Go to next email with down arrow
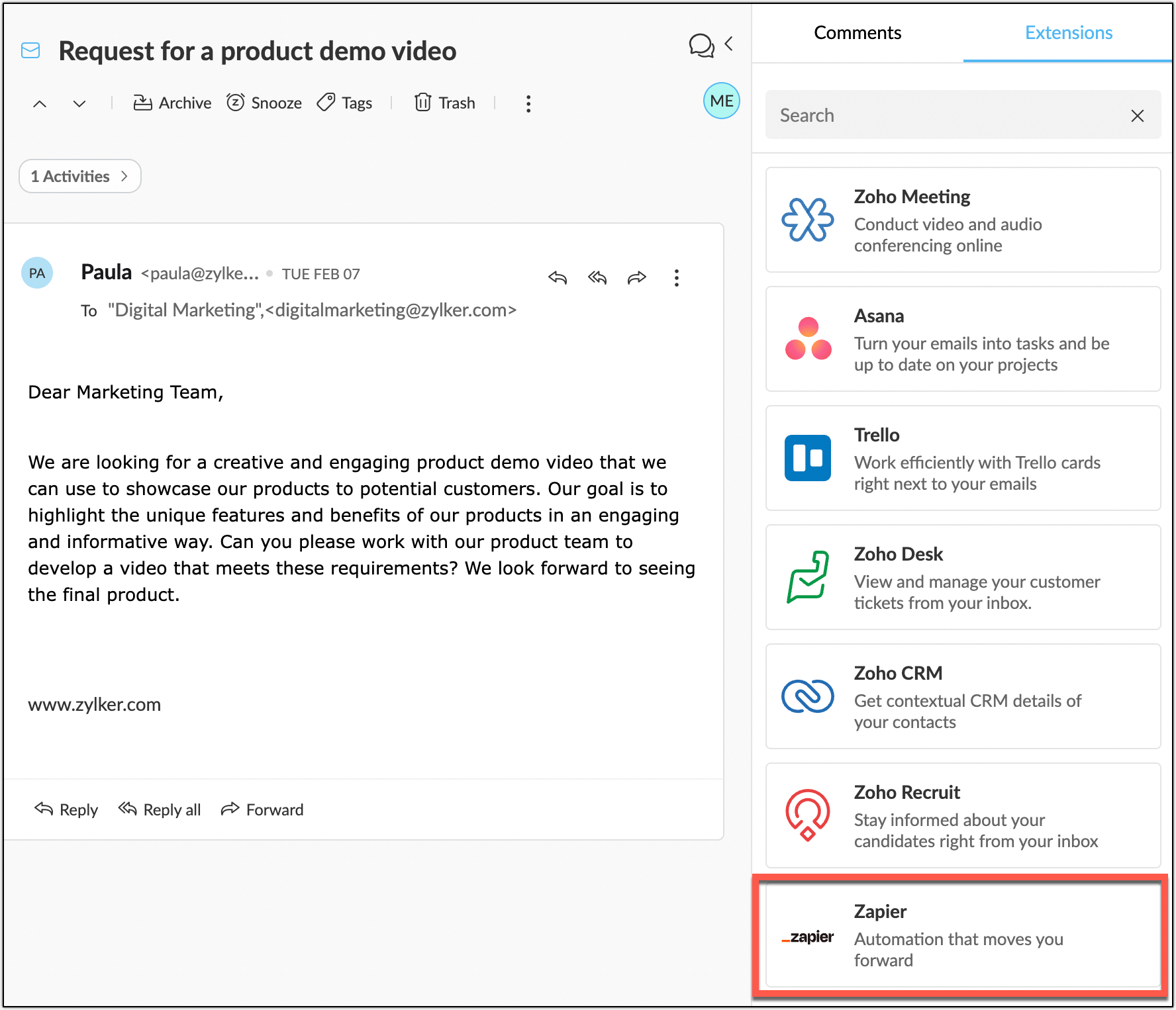The height and width of the screenshot is (1010, 1176). (x=79, y=104)
